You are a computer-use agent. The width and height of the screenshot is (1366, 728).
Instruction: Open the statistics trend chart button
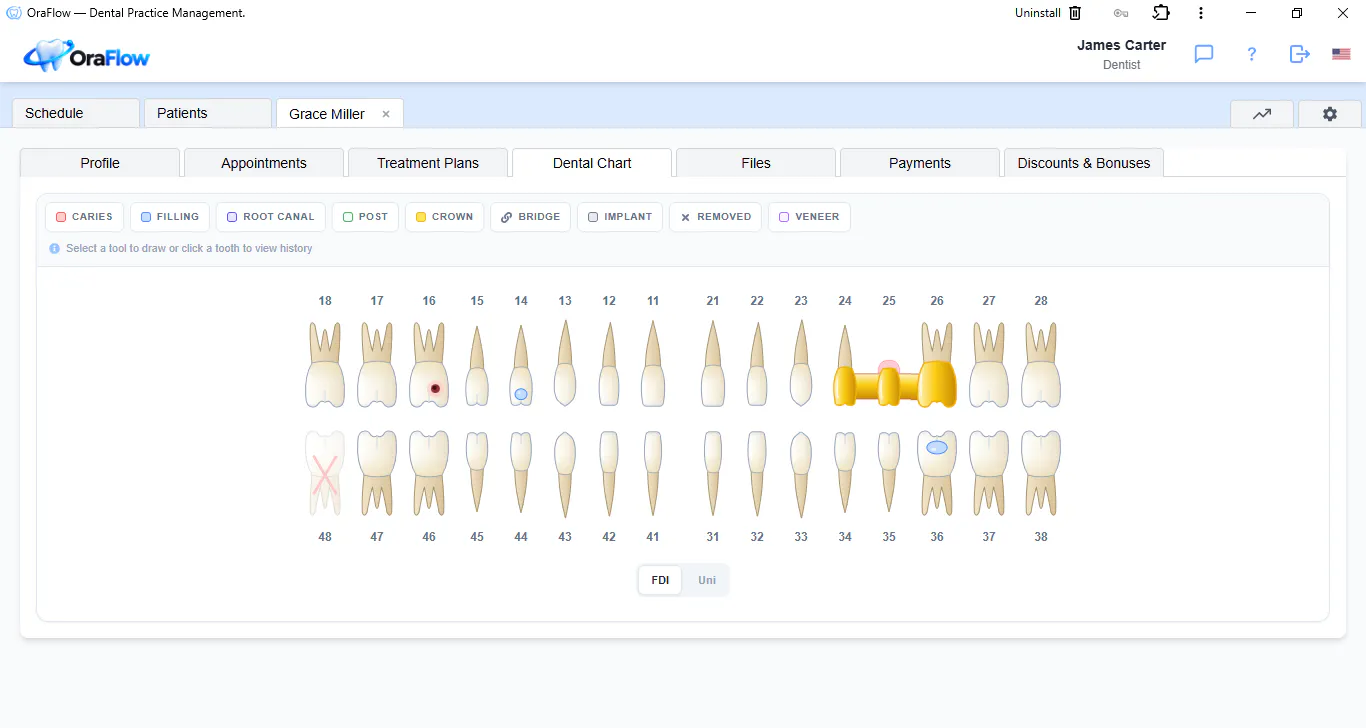pos(1262,114)
